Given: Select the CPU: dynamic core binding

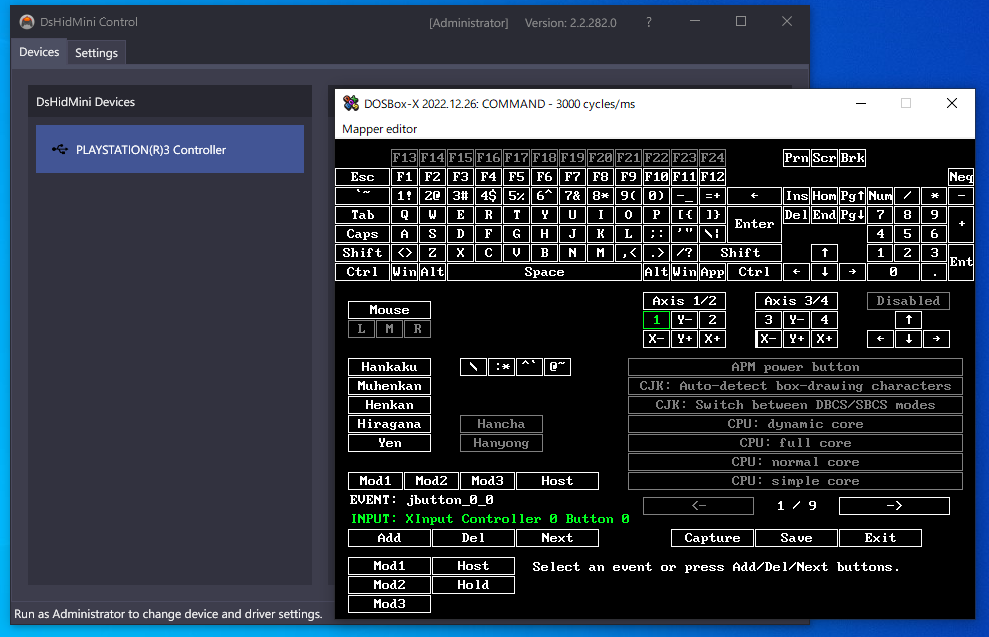Looking at the screenshot, I should pos(793,423).
